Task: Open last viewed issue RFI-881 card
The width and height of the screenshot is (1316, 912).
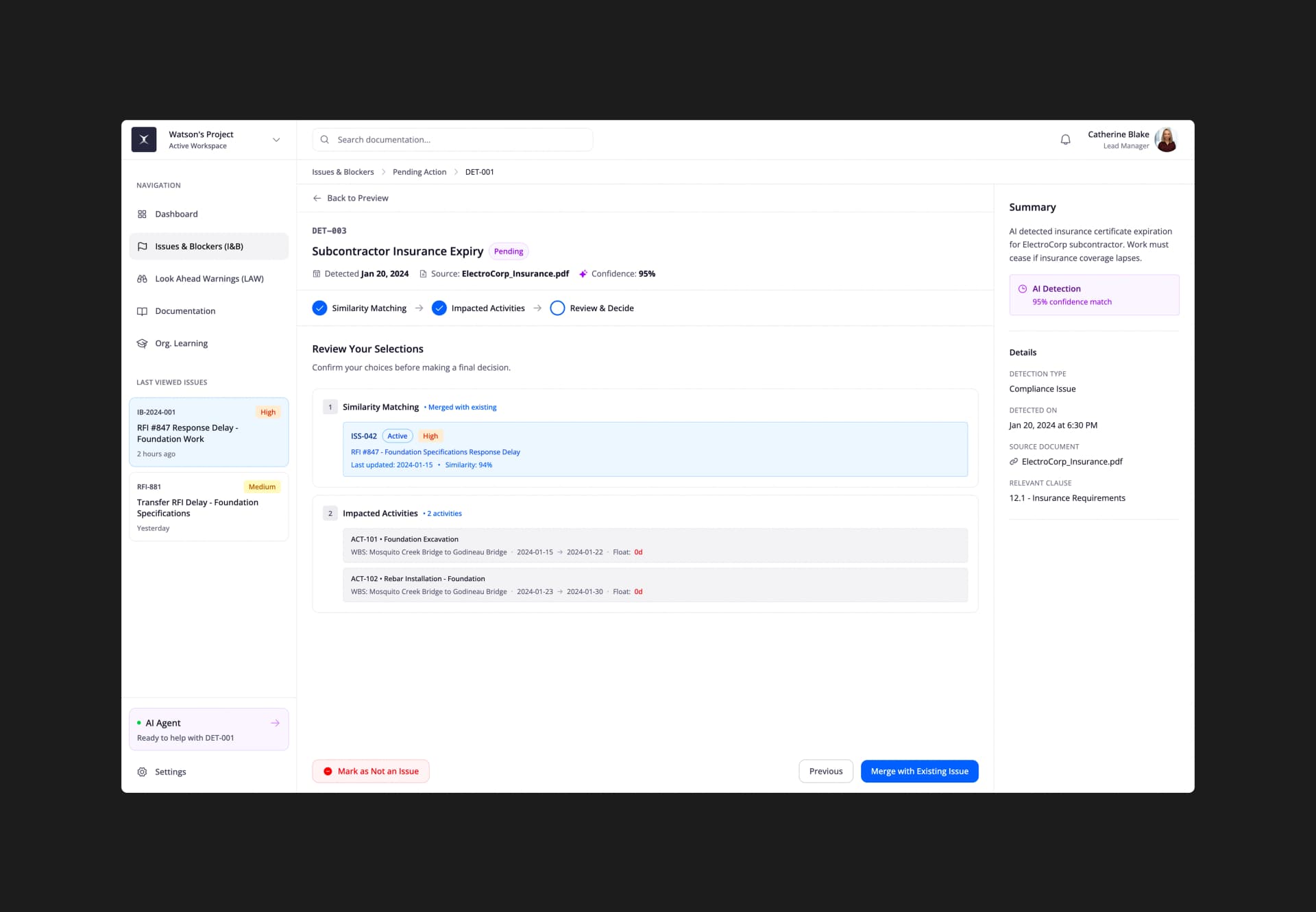Action: (208, 507)
